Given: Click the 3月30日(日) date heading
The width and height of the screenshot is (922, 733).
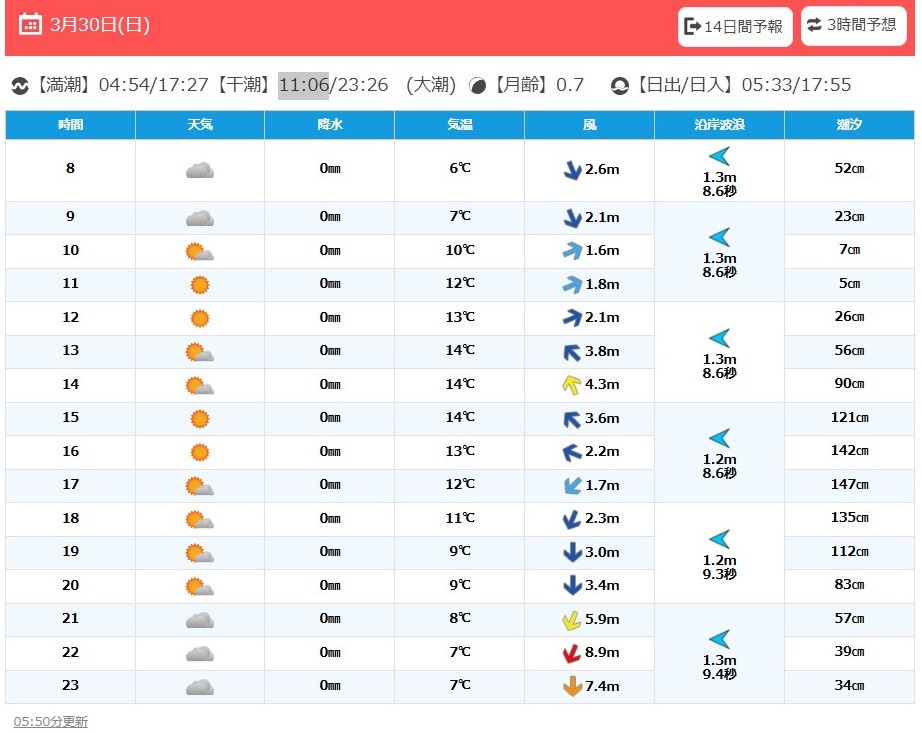Looking at the screenshot, I should click(x=100, y=25).
